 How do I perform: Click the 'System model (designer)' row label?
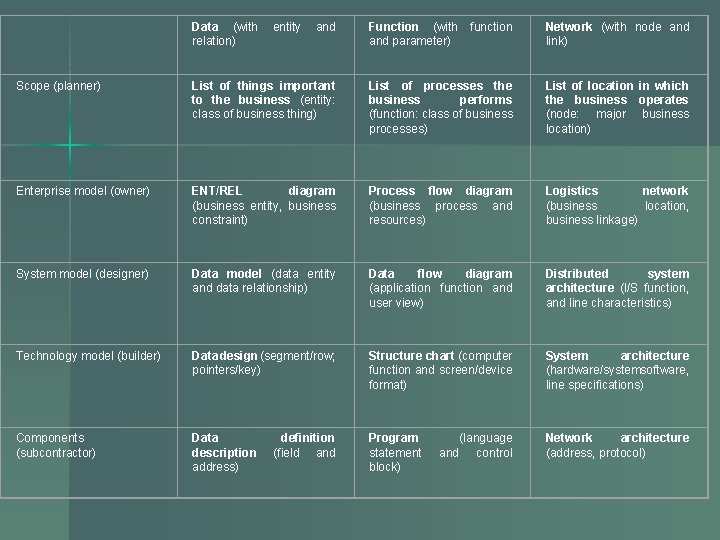(x=82, y=274)
